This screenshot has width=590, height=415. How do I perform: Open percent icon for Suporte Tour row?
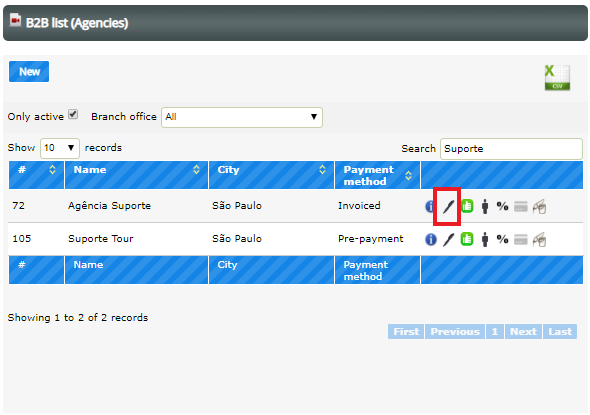tap(502, 239)
